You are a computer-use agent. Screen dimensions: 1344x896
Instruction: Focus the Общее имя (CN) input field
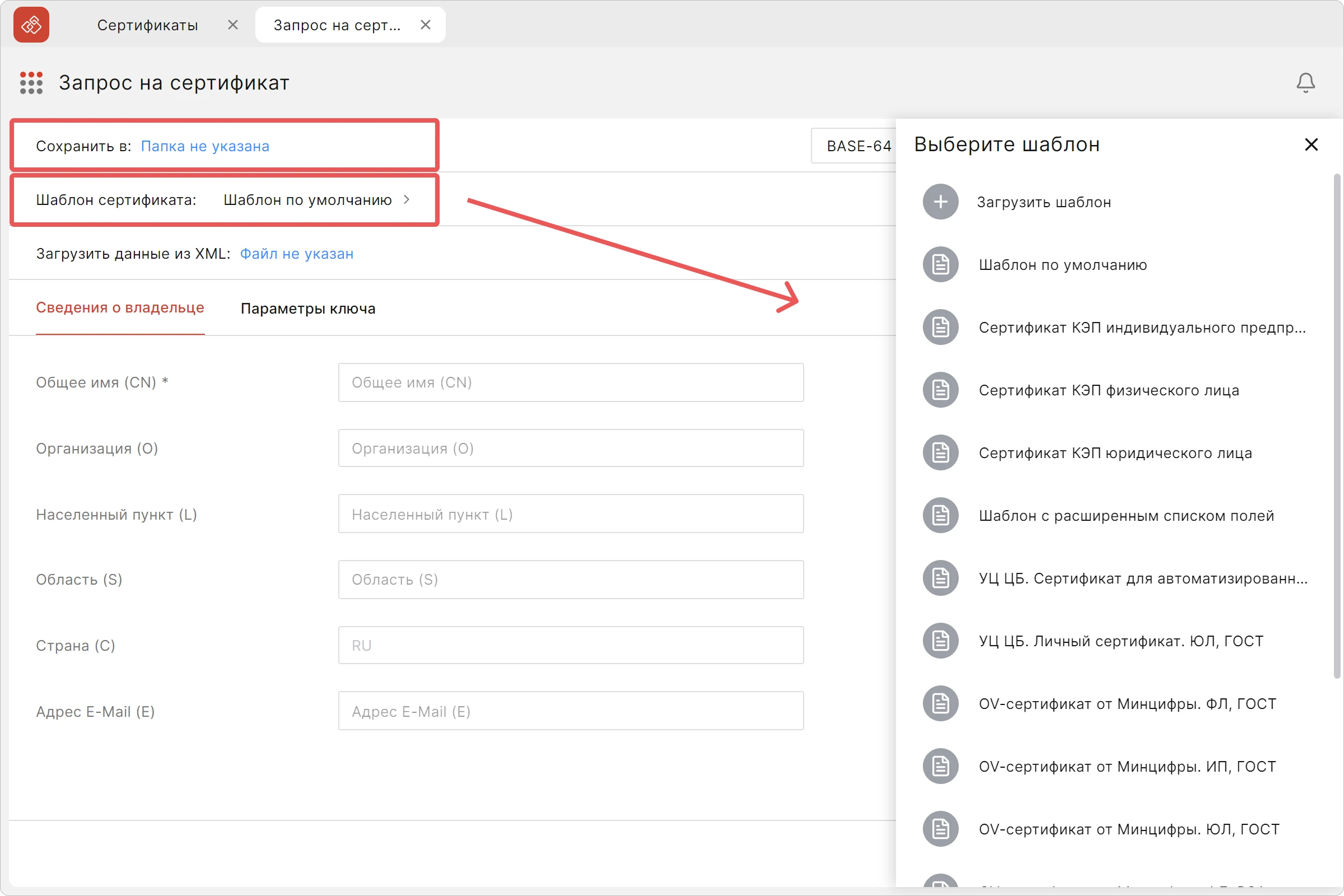(571, 382)
